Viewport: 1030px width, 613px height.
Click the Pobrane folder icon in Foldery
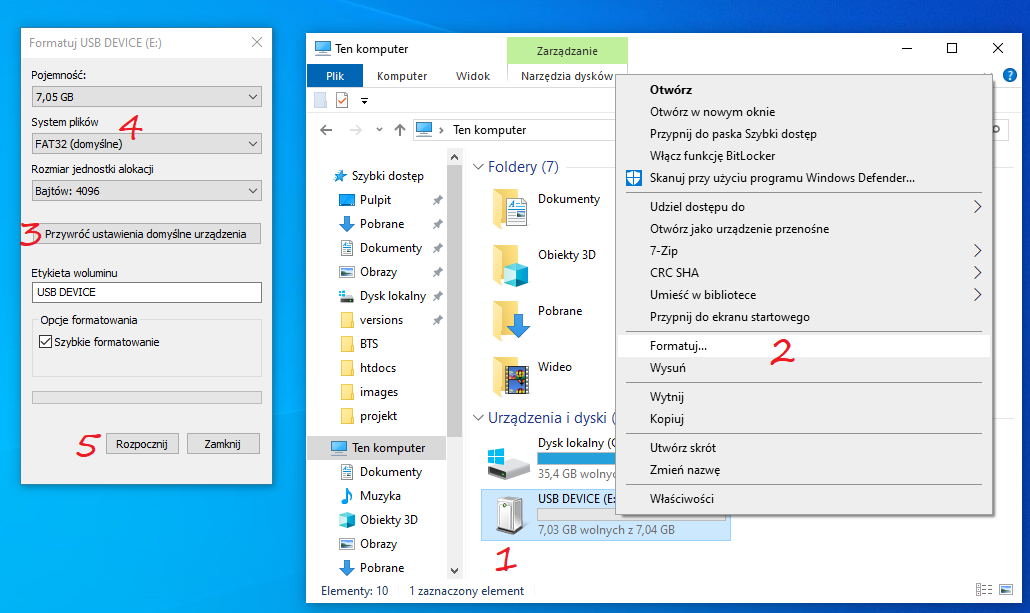(510, 321)
